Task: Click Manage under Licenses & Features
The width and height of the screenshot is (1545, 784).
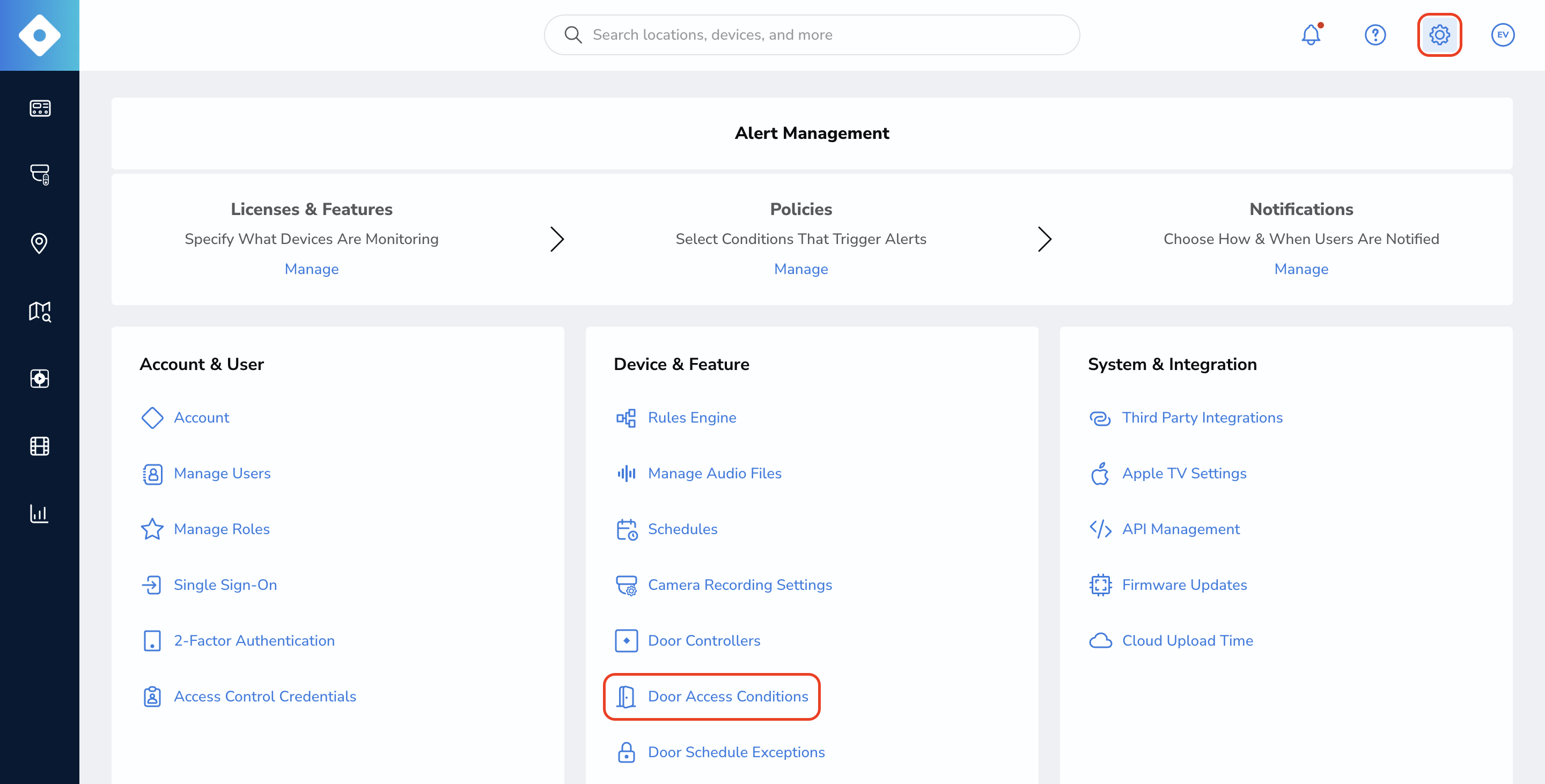Action: click(311, 269)
